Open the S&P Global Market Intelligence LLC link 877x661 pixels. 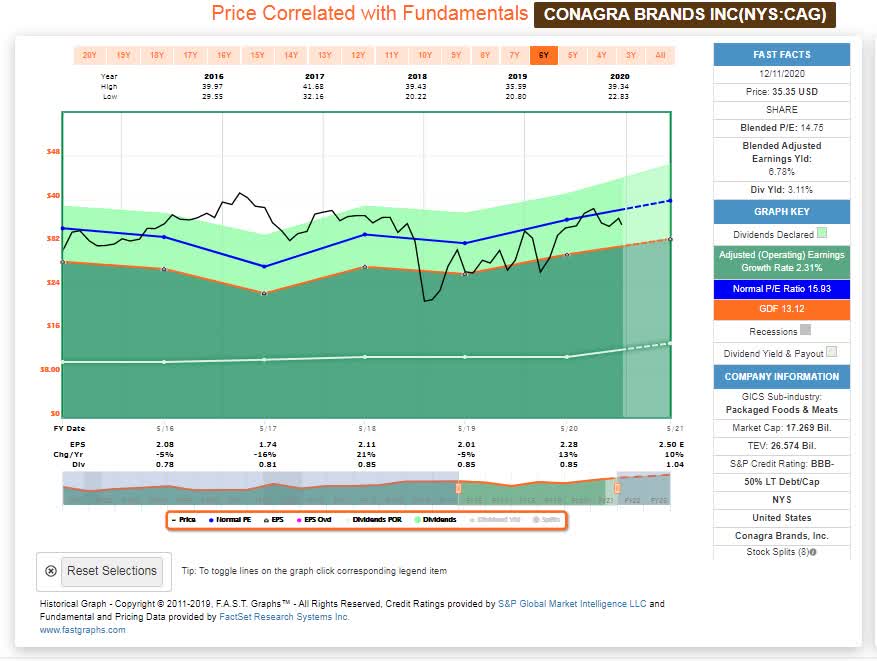click(575, 603)
